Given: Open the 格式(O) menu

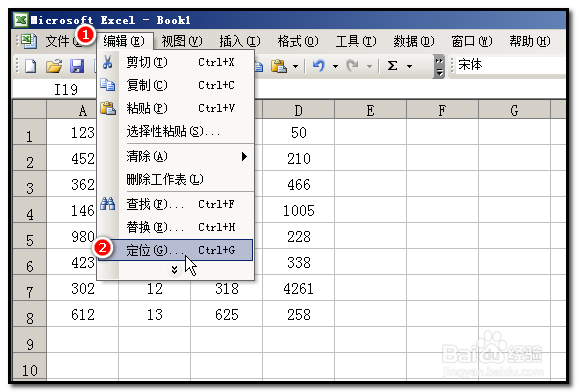Looking at the screenshot, I should point(298,41).
